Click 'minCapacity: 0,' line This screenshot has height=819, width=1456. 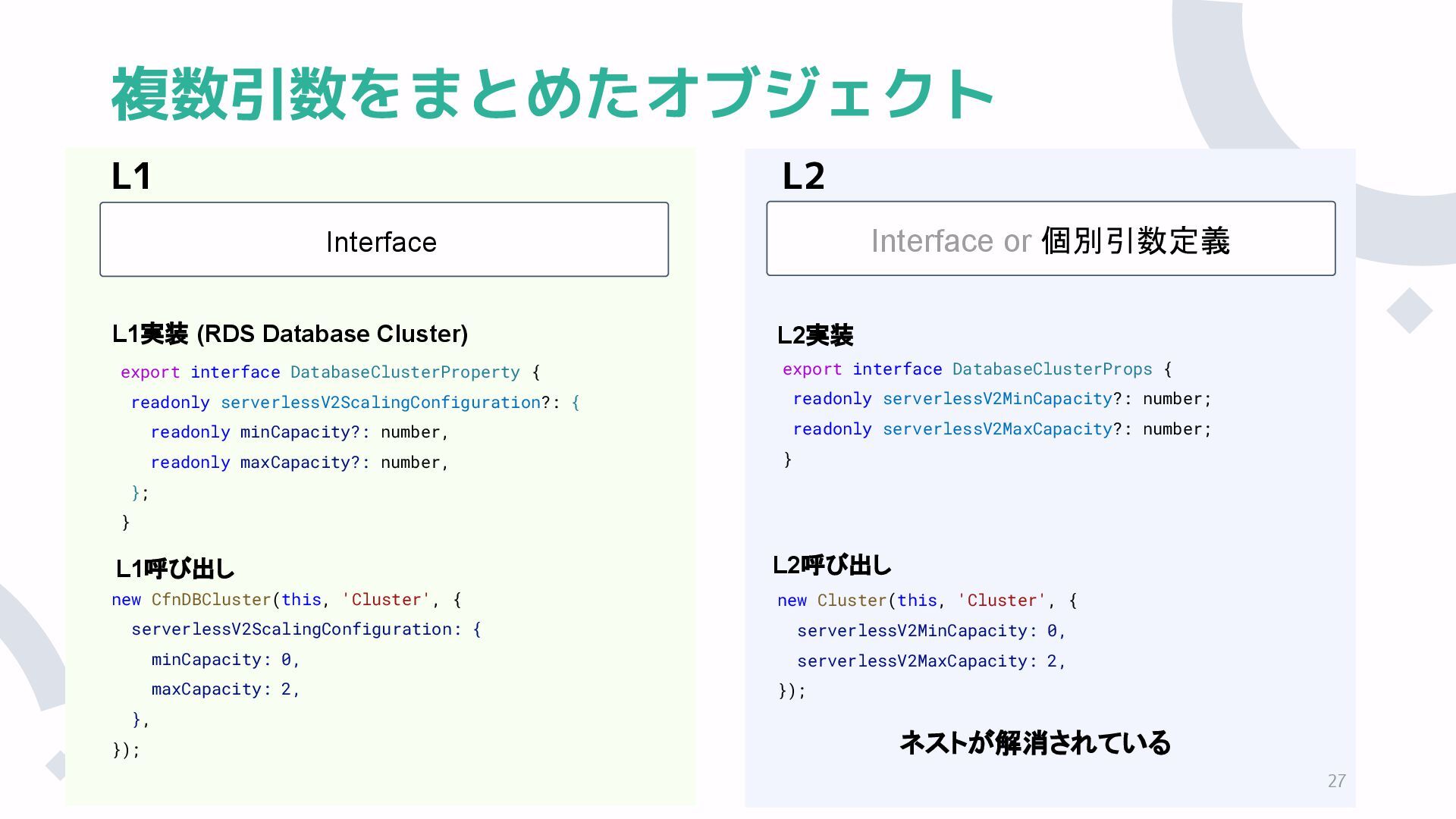pos(226,660)
